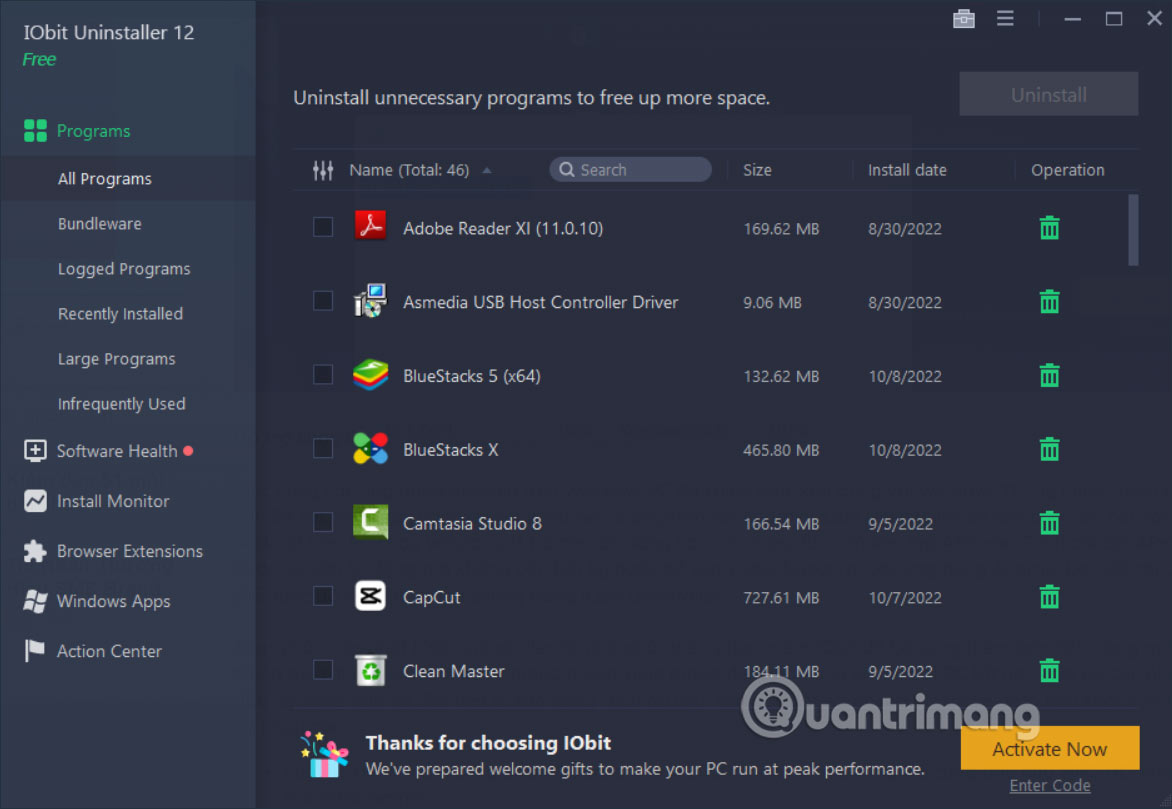Screen dimensions: 1172x809
Task: Click the Activate Now button
Action: pyautogui.click(x=1049, y=748)
